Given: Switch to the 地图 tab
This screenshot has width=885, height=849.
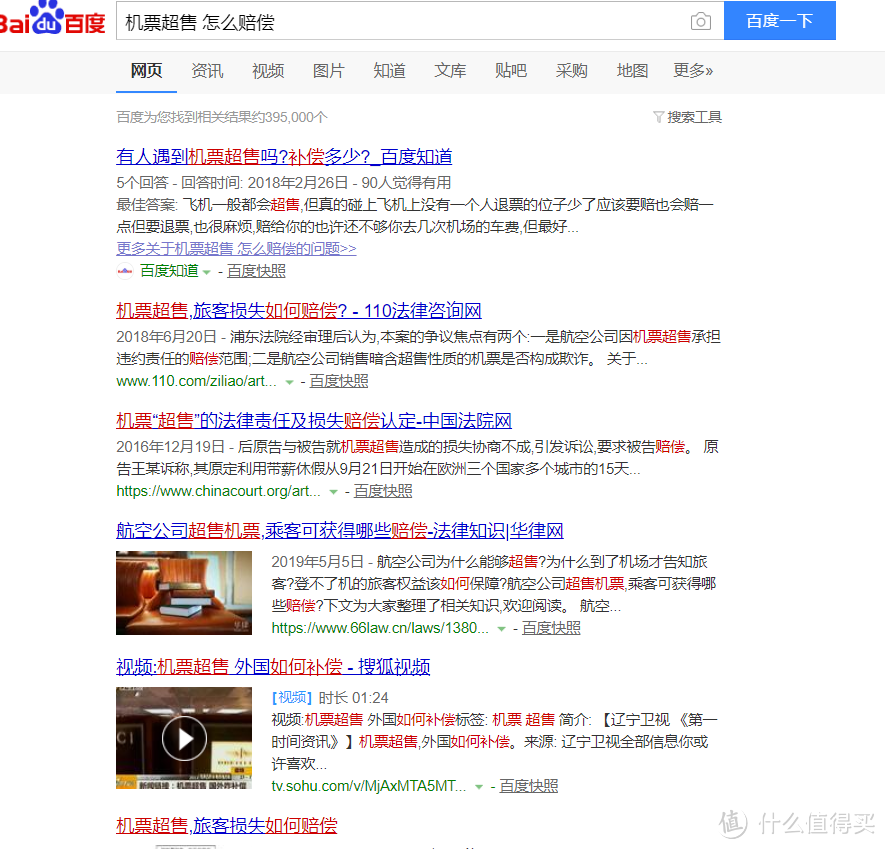Looking at the screenshot, I should coord(632,71).
